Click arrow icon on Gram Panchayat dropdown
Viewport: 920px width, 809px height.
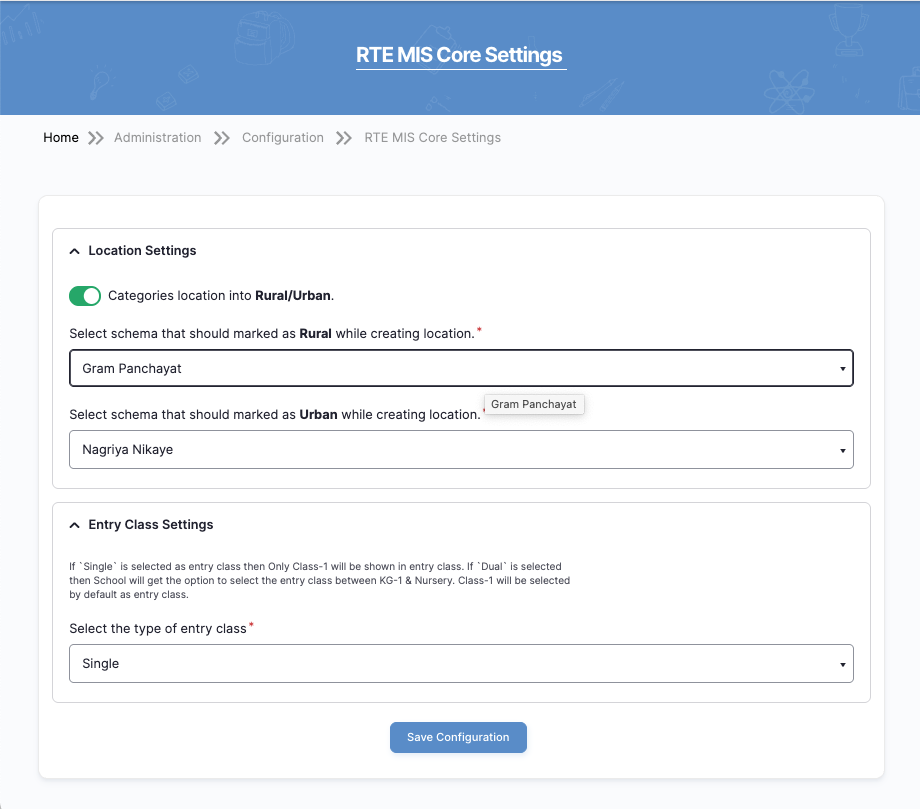842,369
